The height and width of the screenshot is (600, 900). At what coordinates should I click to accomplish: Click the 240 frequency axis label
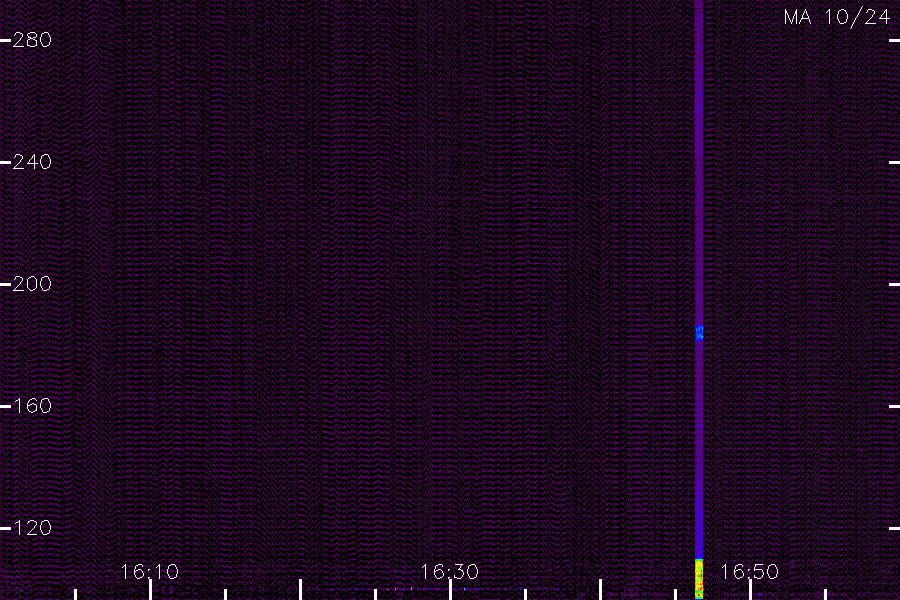click(x=32, y=162)
